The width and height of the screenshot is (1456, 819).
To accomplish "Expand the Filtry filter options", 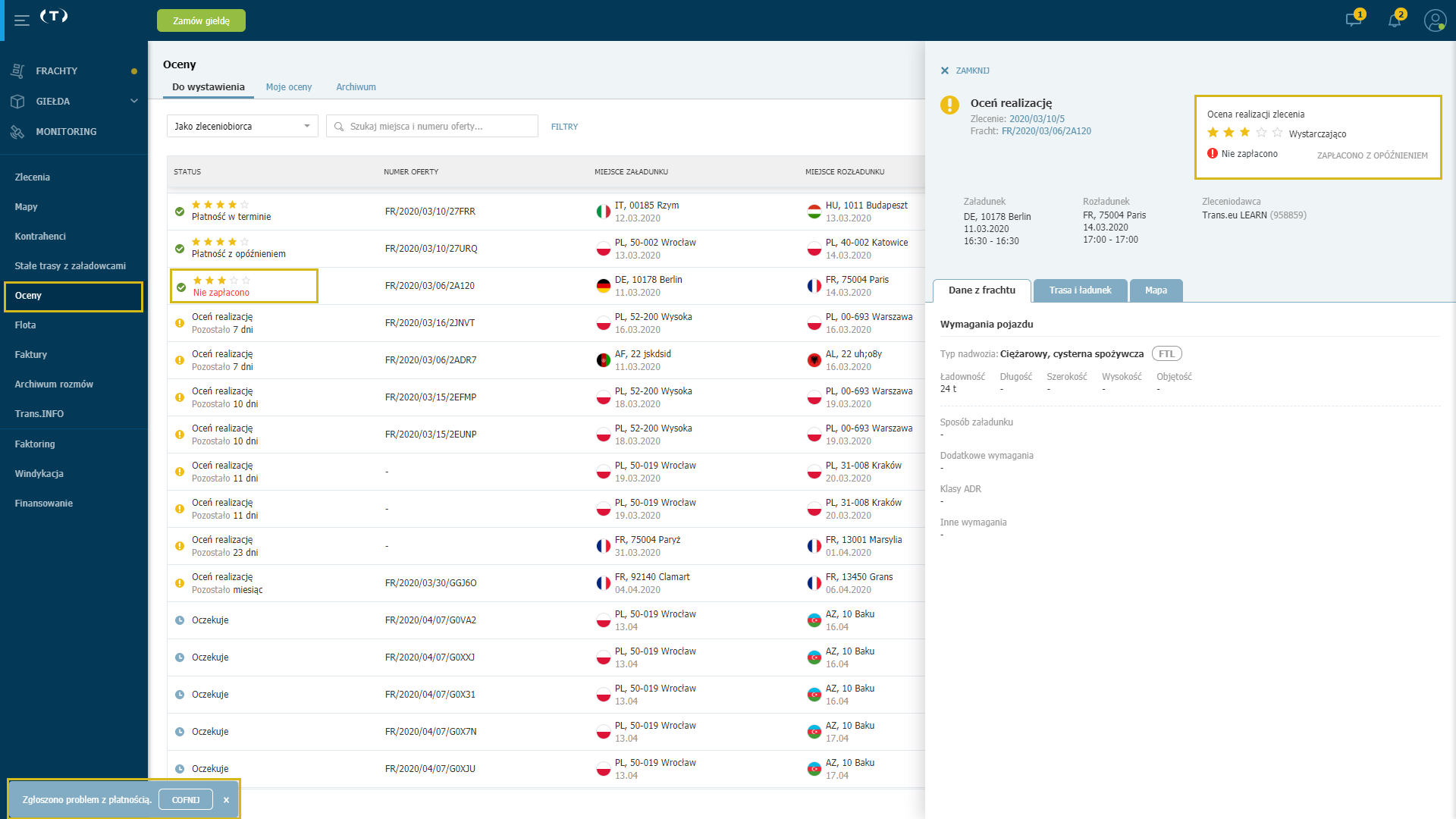I will tap(564, 127).
